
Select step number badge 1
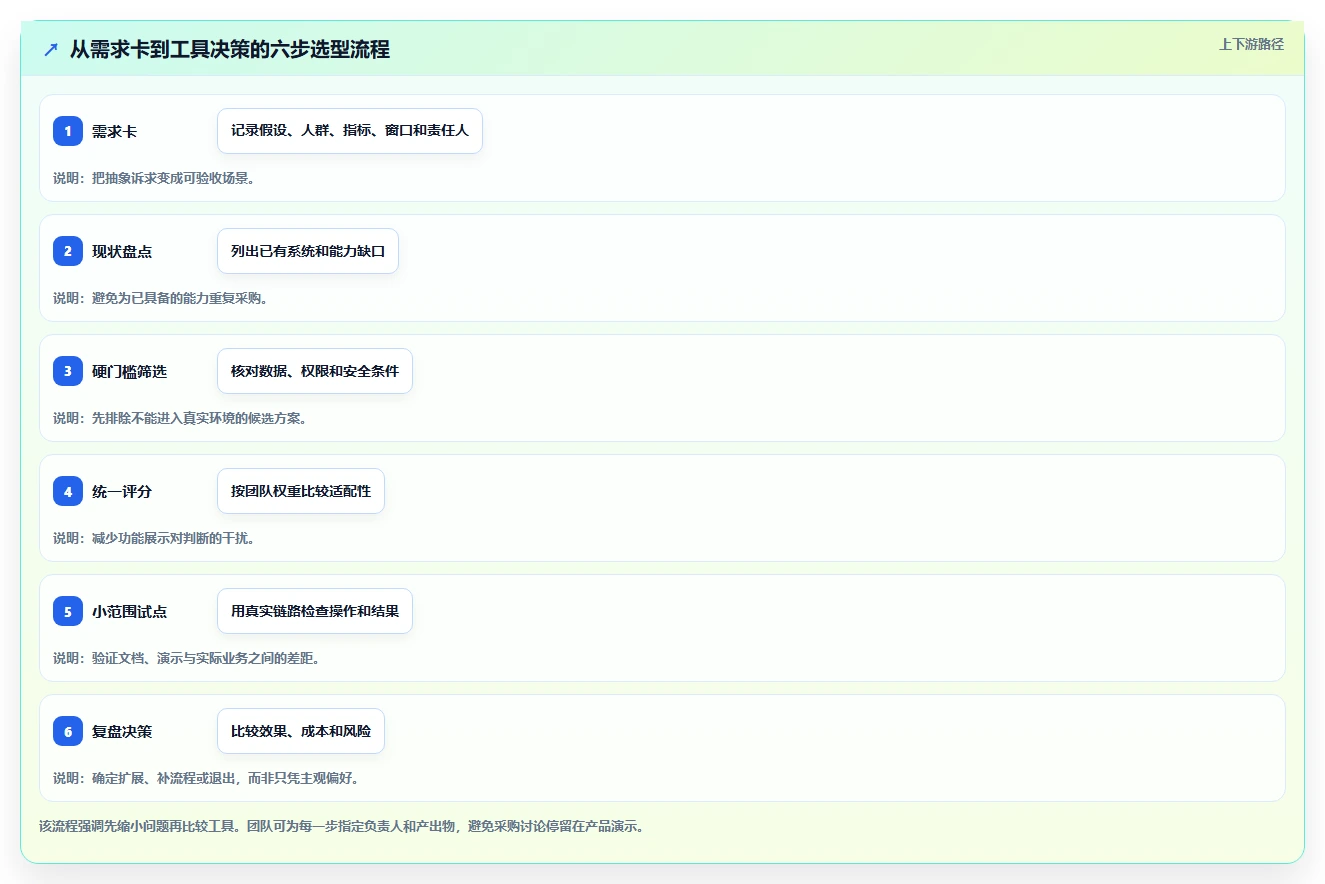pyautogui.click(x=68, y=131)
